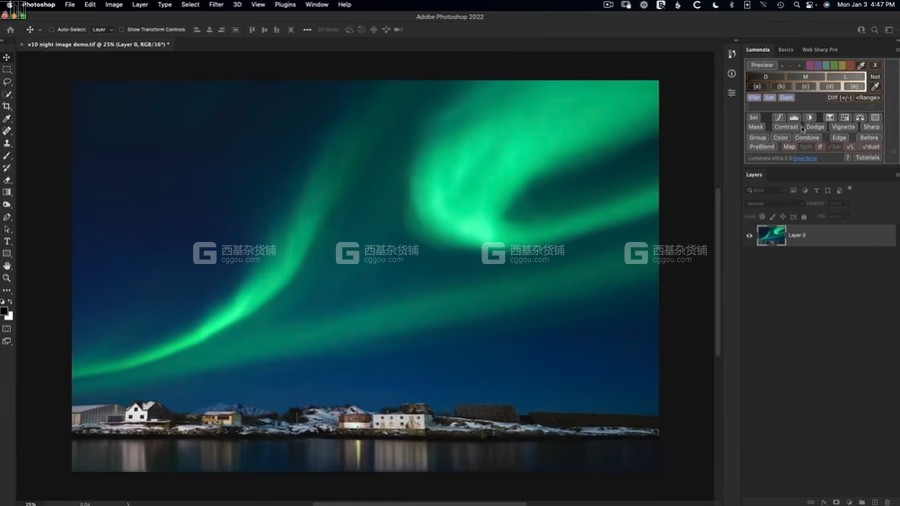Select the Eyedropper tool in the toolbox

7,119
